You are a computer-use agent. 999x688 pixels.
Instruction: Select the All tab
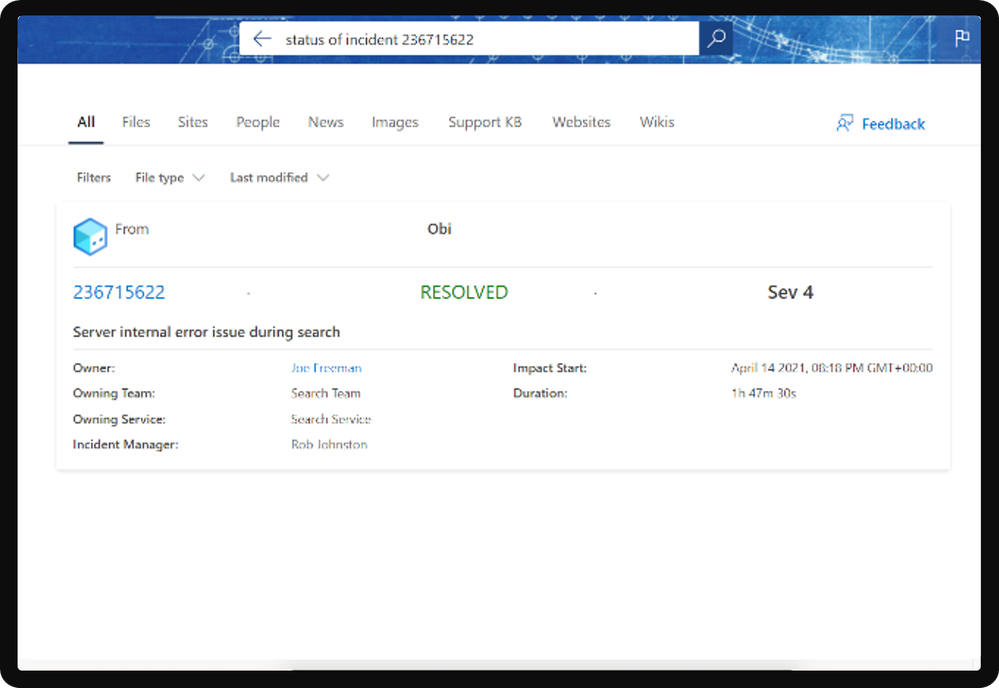86,122
